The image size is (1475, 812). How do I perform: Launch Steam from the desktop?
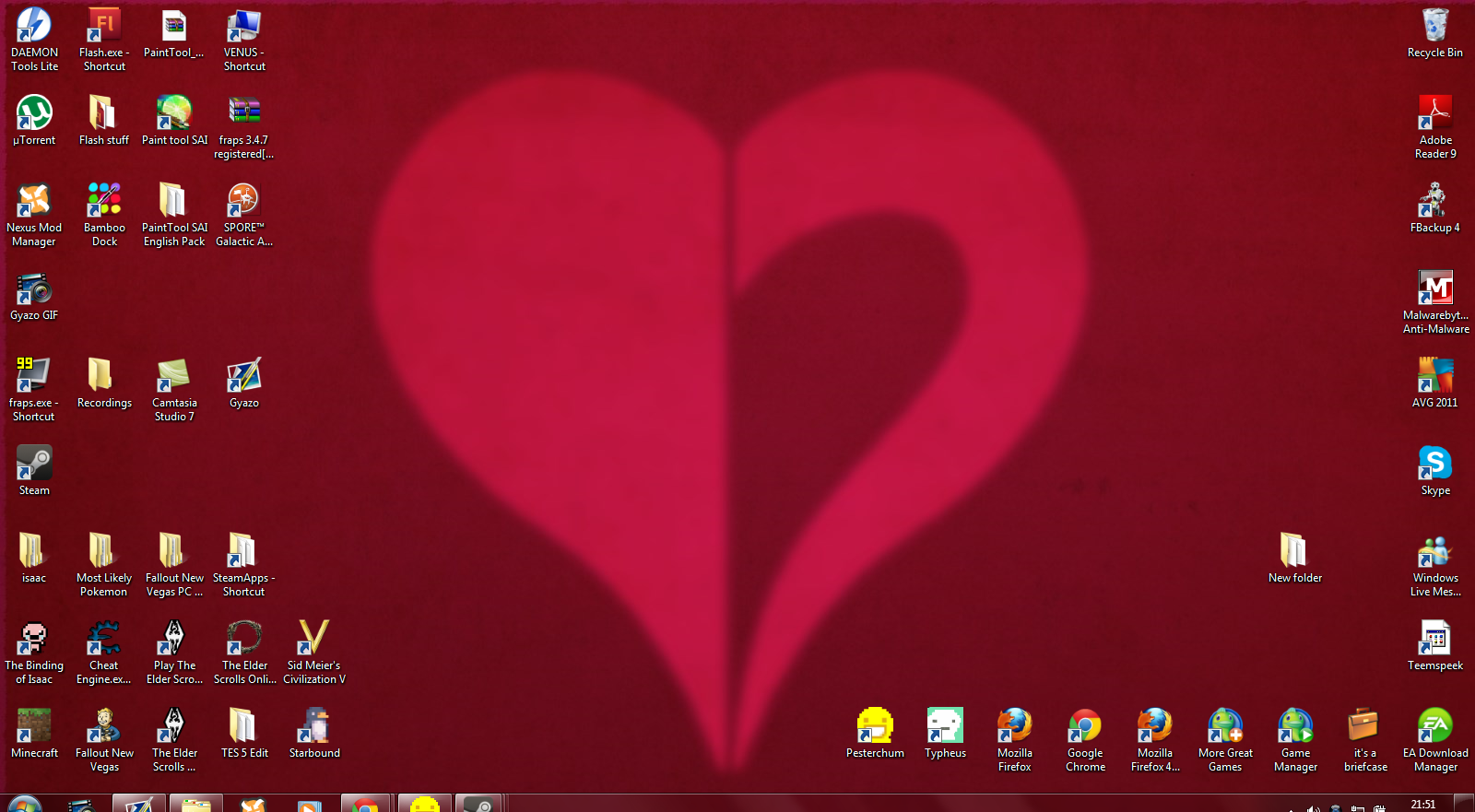click(34, 471)
